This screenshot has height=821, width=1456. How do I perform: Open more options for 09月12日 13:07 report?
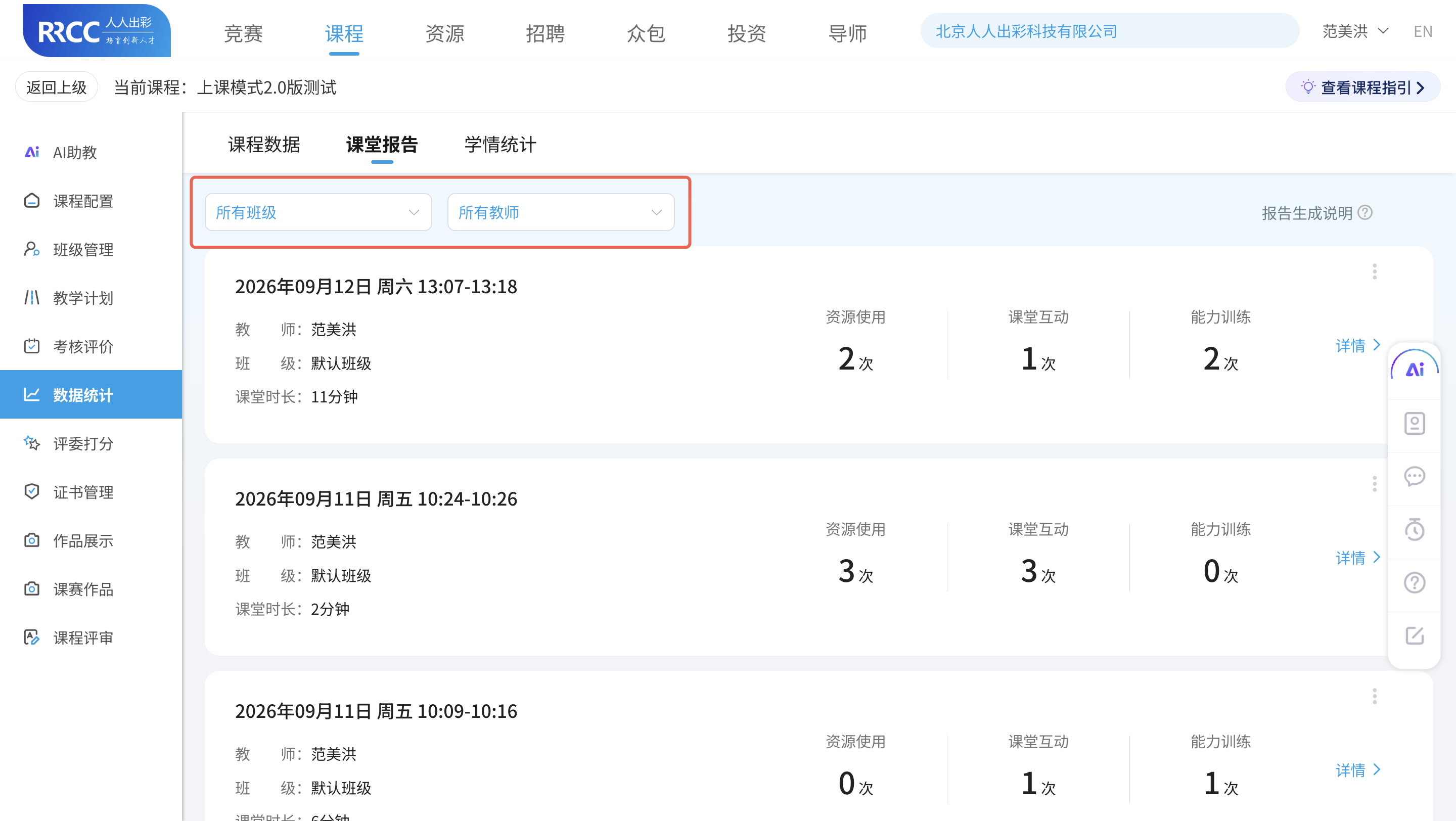point(1374,272)
